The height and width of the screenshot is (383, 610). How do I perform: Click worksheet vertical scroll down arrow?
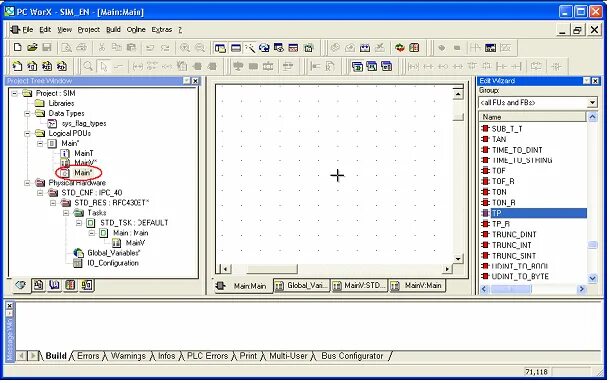[458, 258]
